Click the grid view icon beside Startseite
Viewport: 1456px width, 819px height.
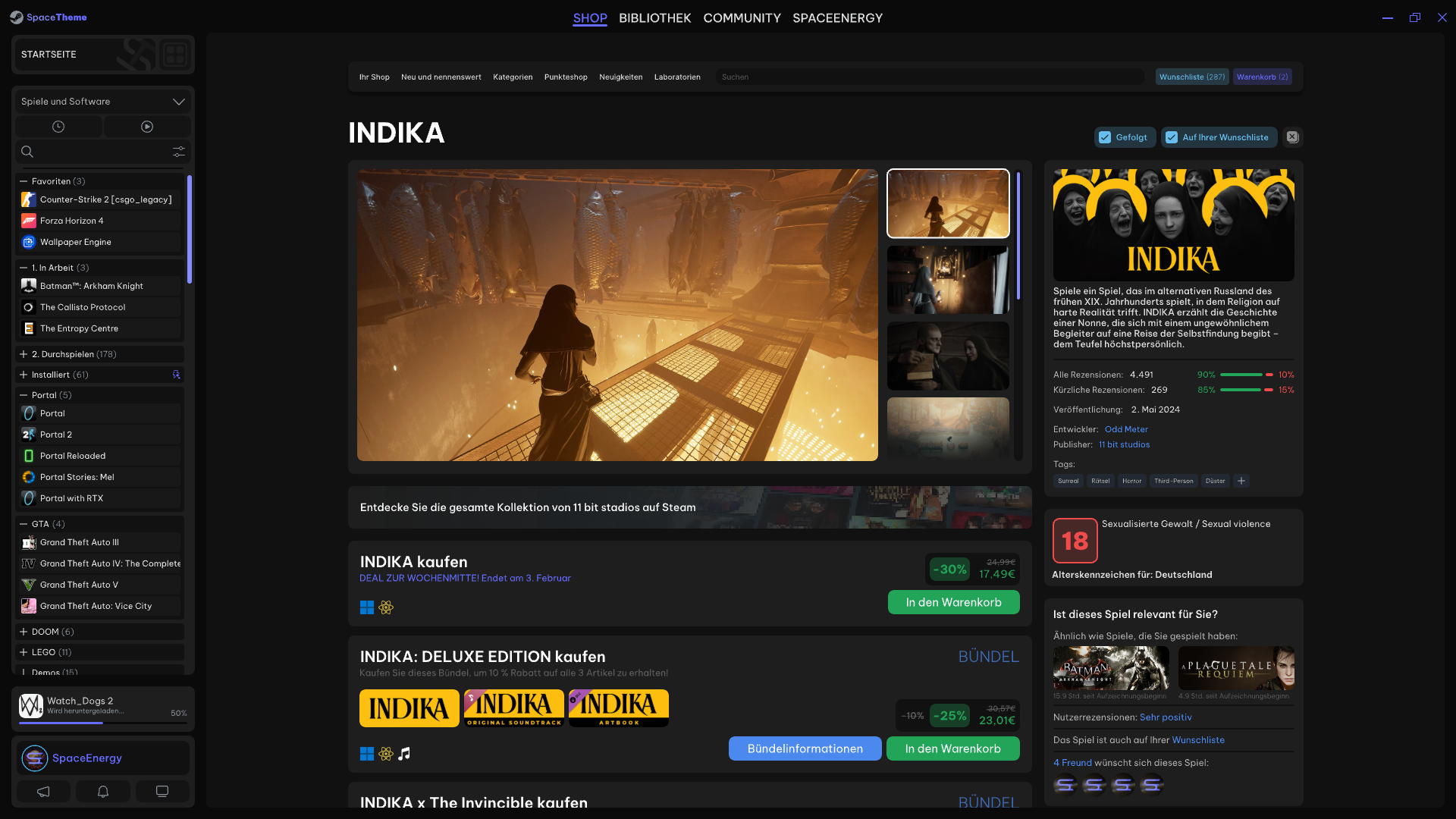pos(175,55)
